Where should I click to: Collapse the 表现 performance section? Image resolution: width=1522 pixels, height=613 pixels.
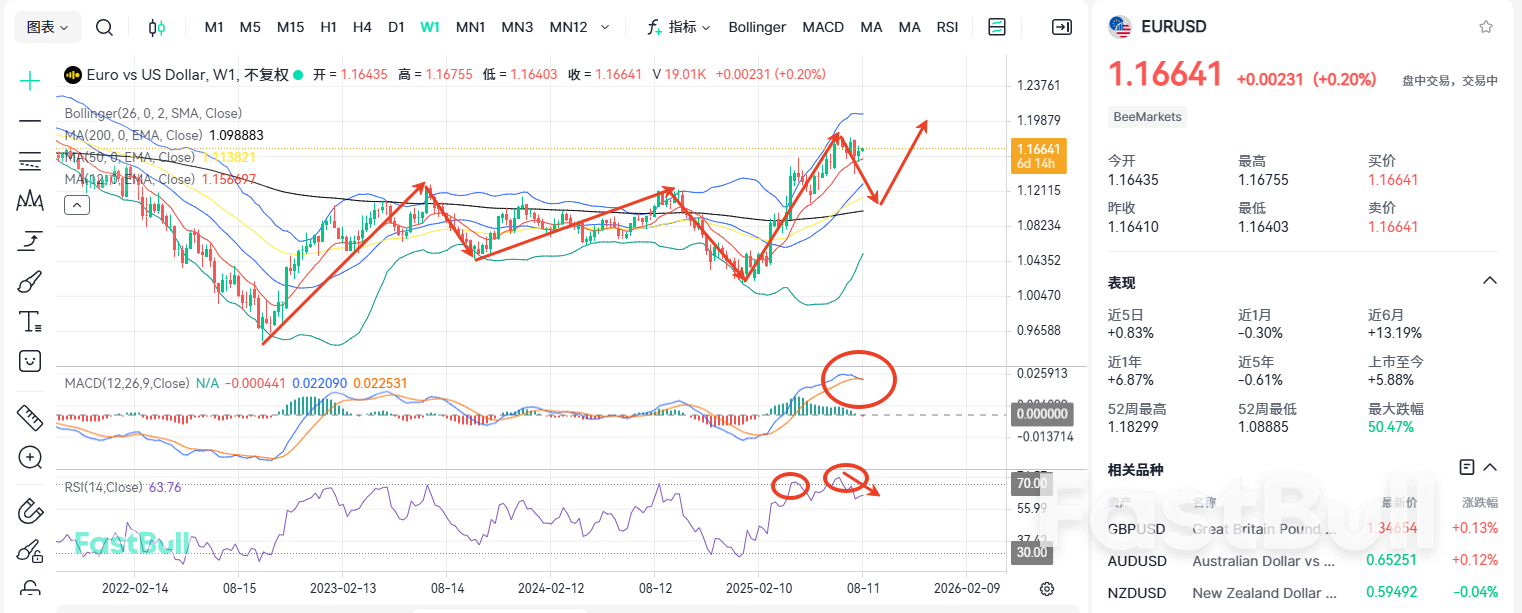pos(1488,282)
